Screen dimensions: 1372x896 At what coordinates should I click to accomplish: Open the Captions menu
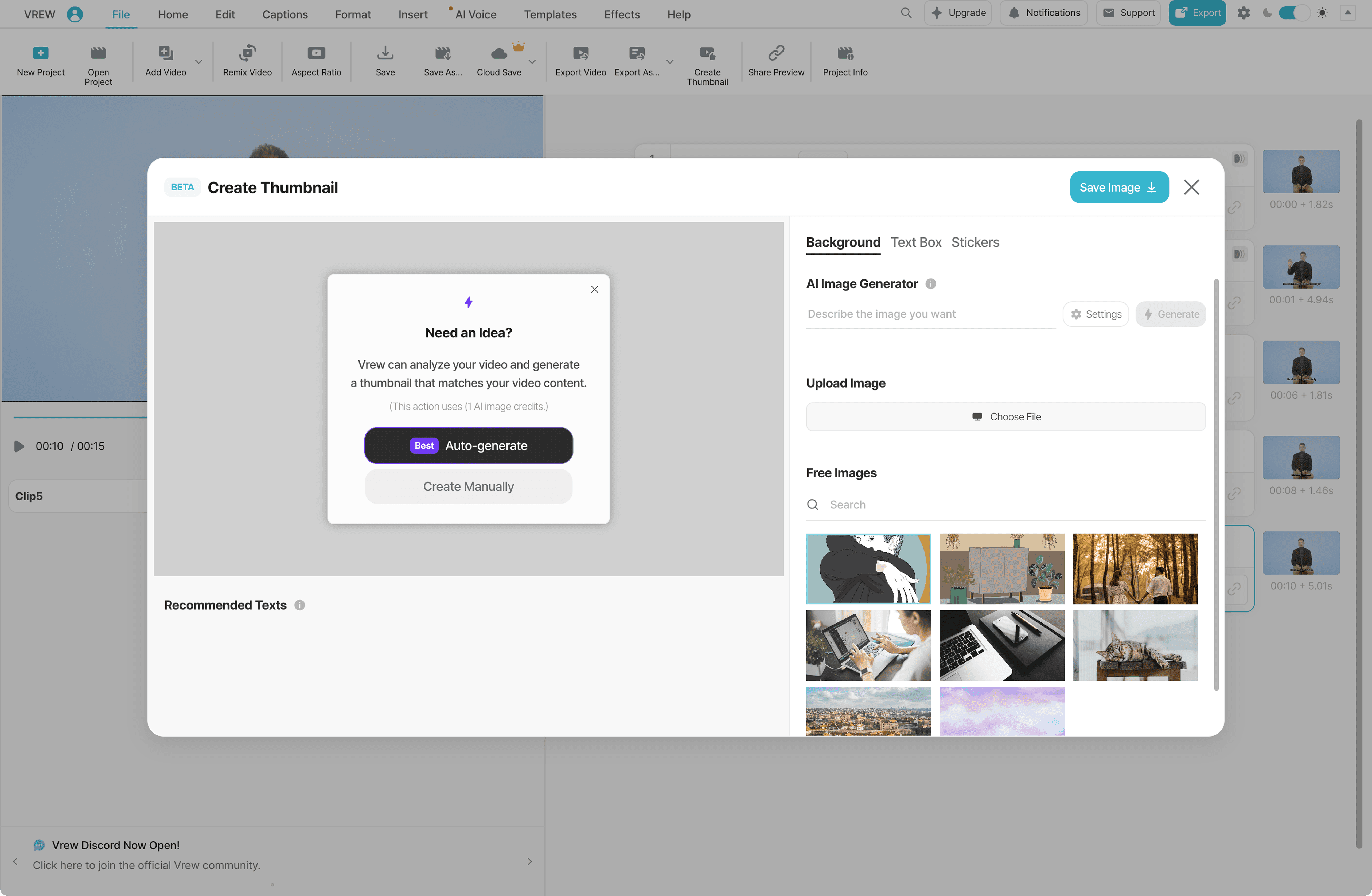(285, 14)
